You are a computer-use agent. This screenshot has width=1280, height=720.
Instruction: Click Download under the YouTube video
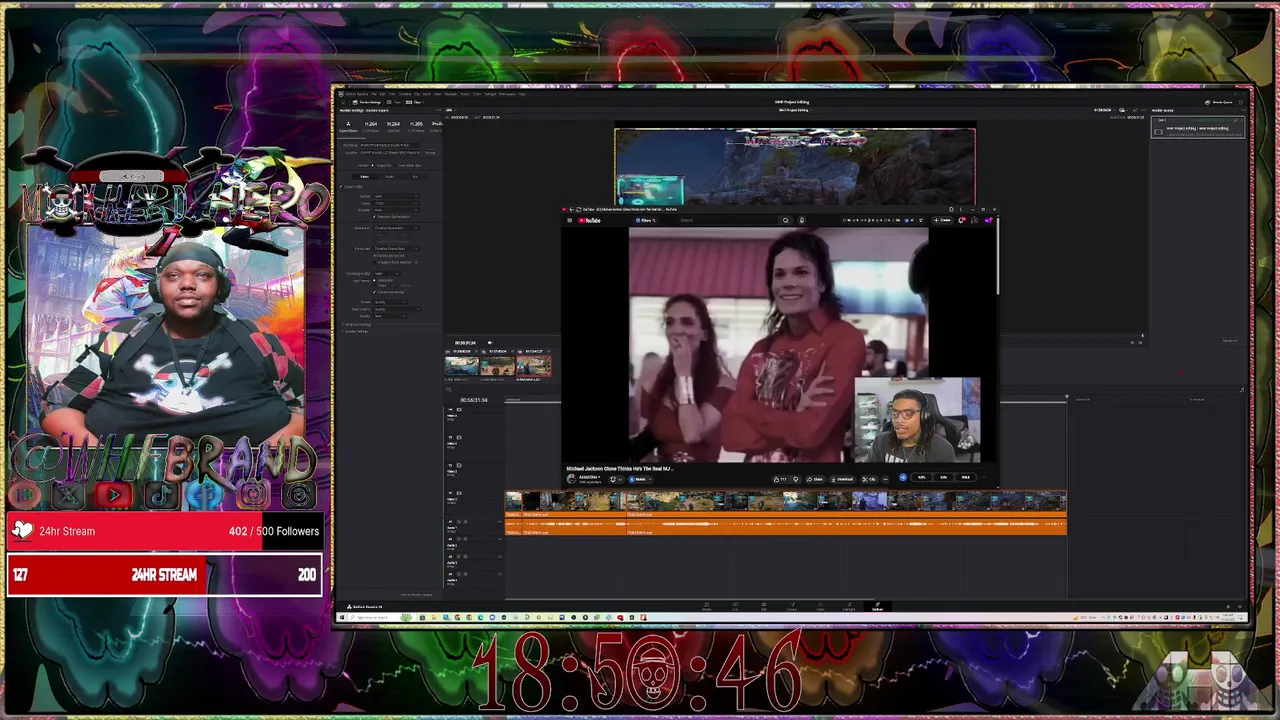(x=842, y=479)
